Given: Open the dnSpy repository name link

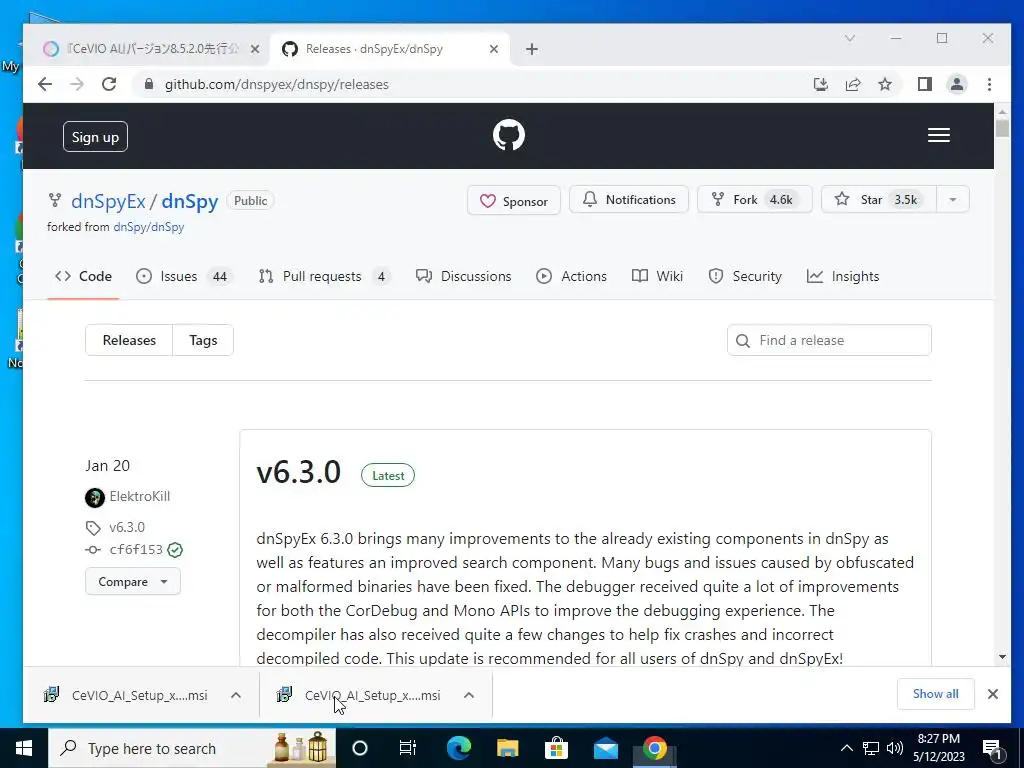Looking at the screenshot, I should point(189,201).
